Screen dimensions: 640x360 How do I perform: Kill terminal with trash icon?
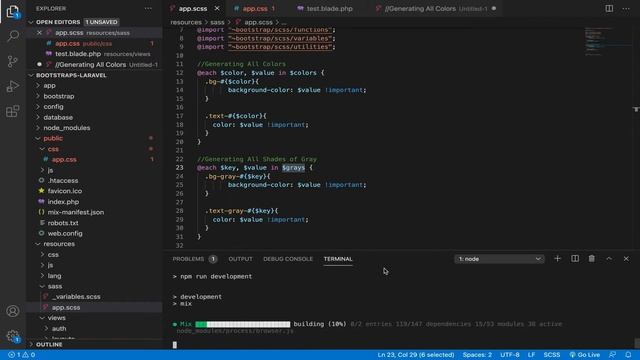[591, 259]
